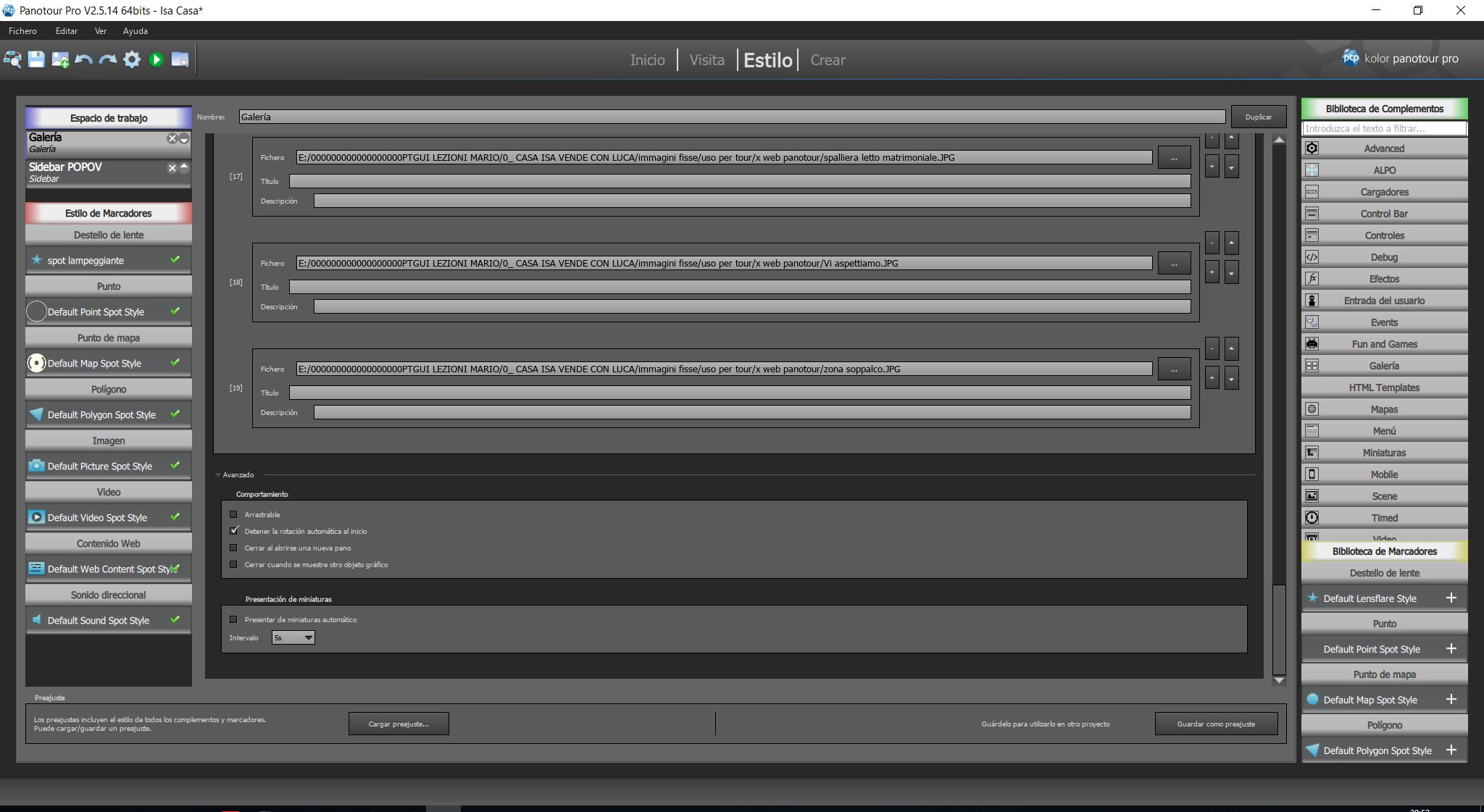Click the undo arrow in toolbar
This screenshot has width=1484, height=812.
83,59
